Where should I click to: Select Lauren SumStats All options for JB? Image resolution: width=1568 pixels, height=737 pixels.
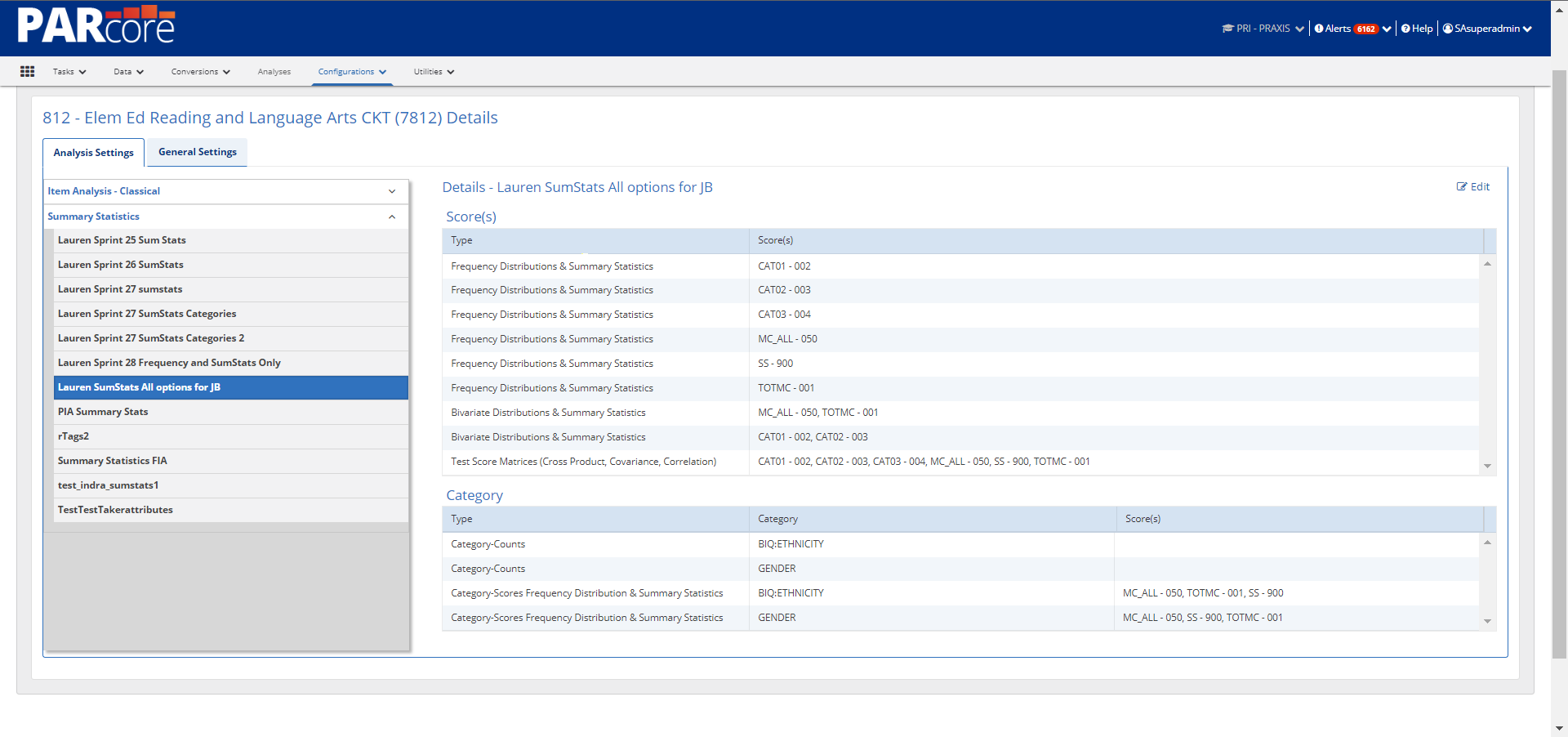tap(231, 387)
